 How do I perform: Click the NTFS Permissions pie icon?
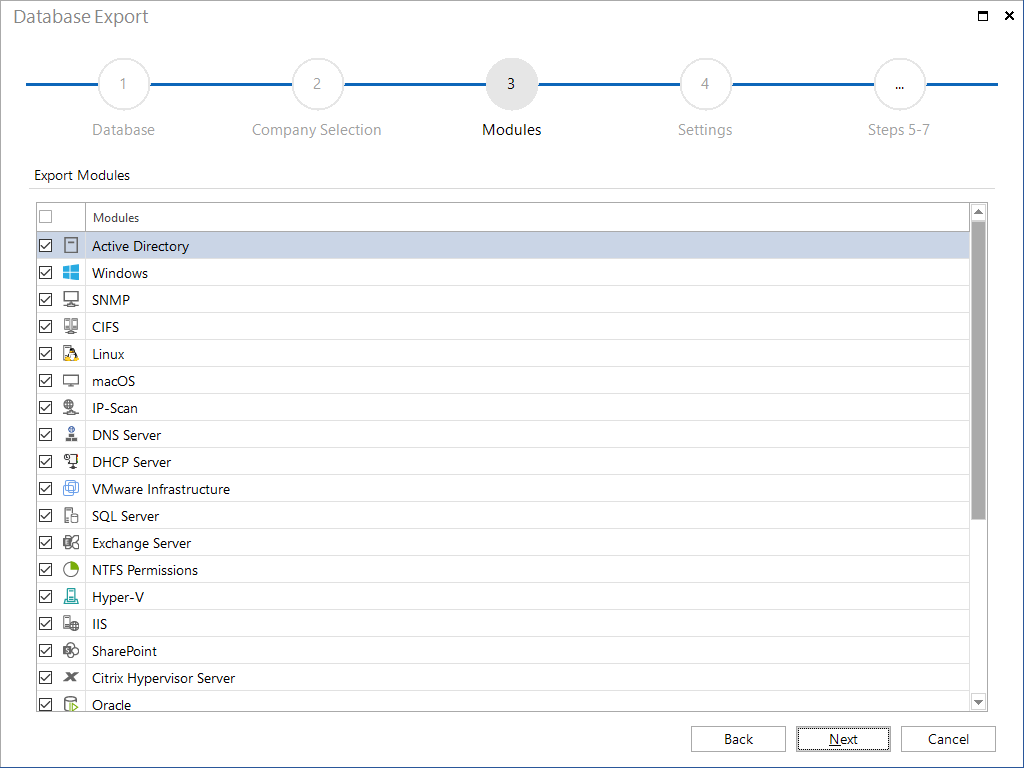[x=71, y=569]
